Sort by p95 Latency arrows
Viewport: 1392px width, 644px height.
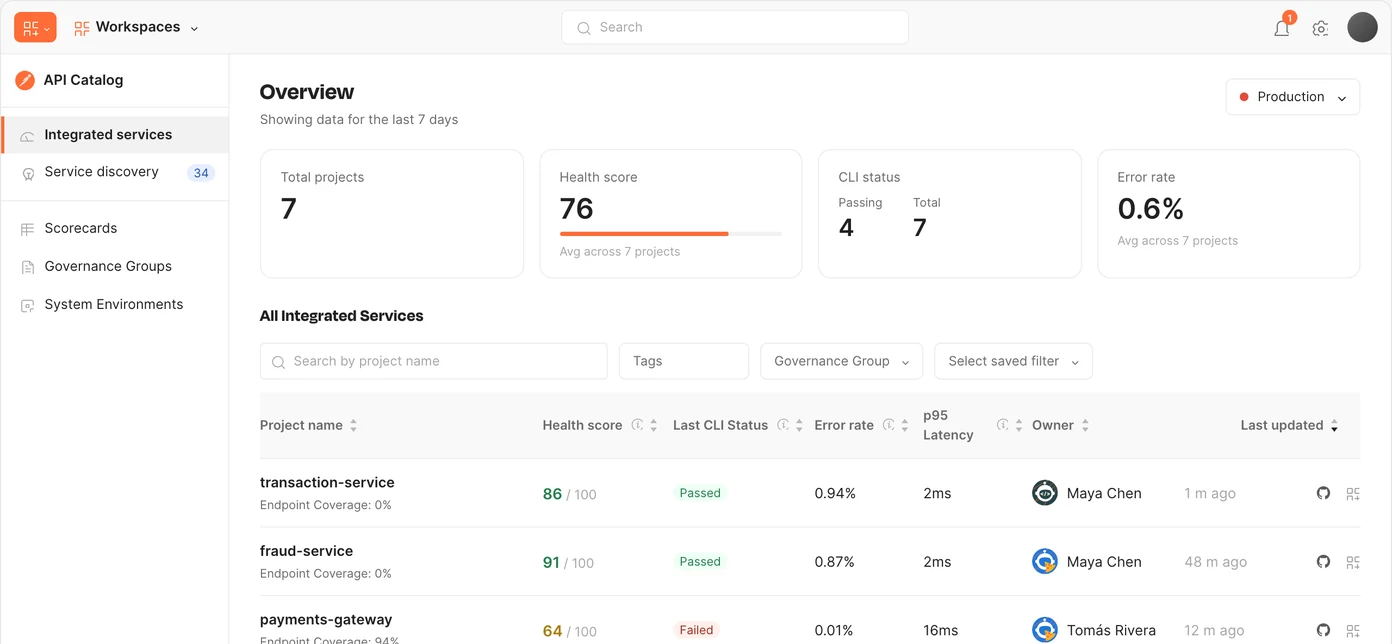coord(1018,425)
